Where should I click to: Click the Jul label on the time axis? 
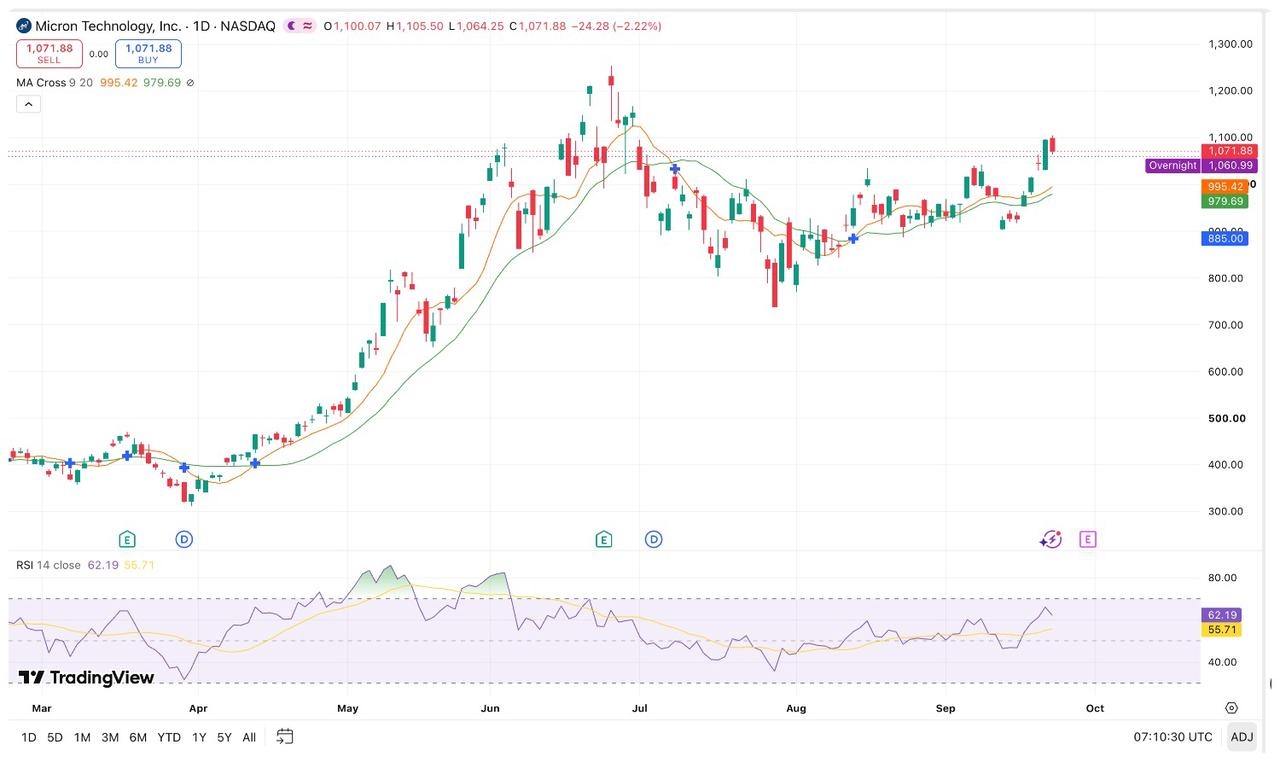[x=640, y=708]
